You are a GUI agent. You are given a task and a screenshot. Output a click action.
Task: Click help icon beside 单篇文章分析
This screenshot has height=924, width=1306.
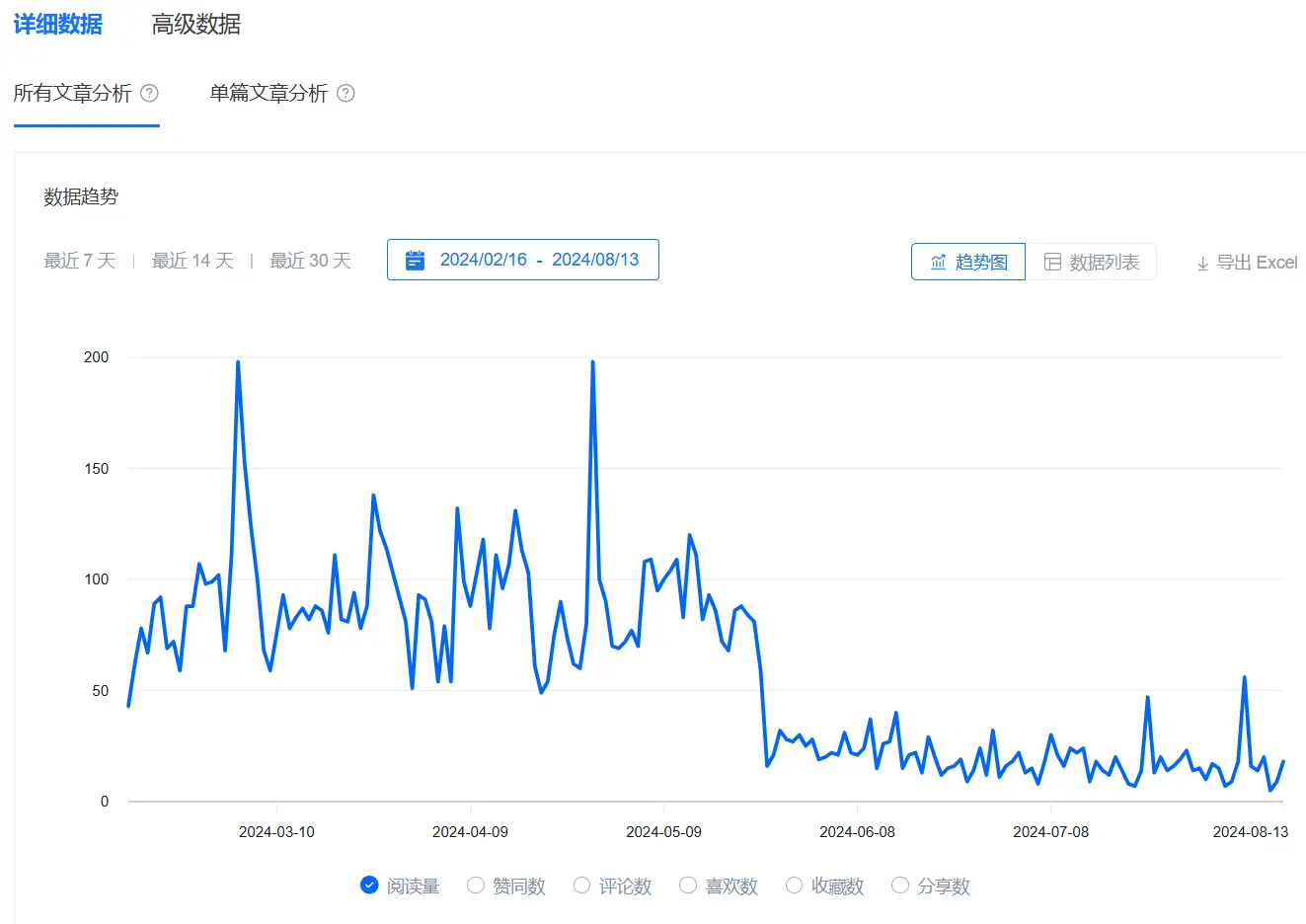click(x=346, y=93)
